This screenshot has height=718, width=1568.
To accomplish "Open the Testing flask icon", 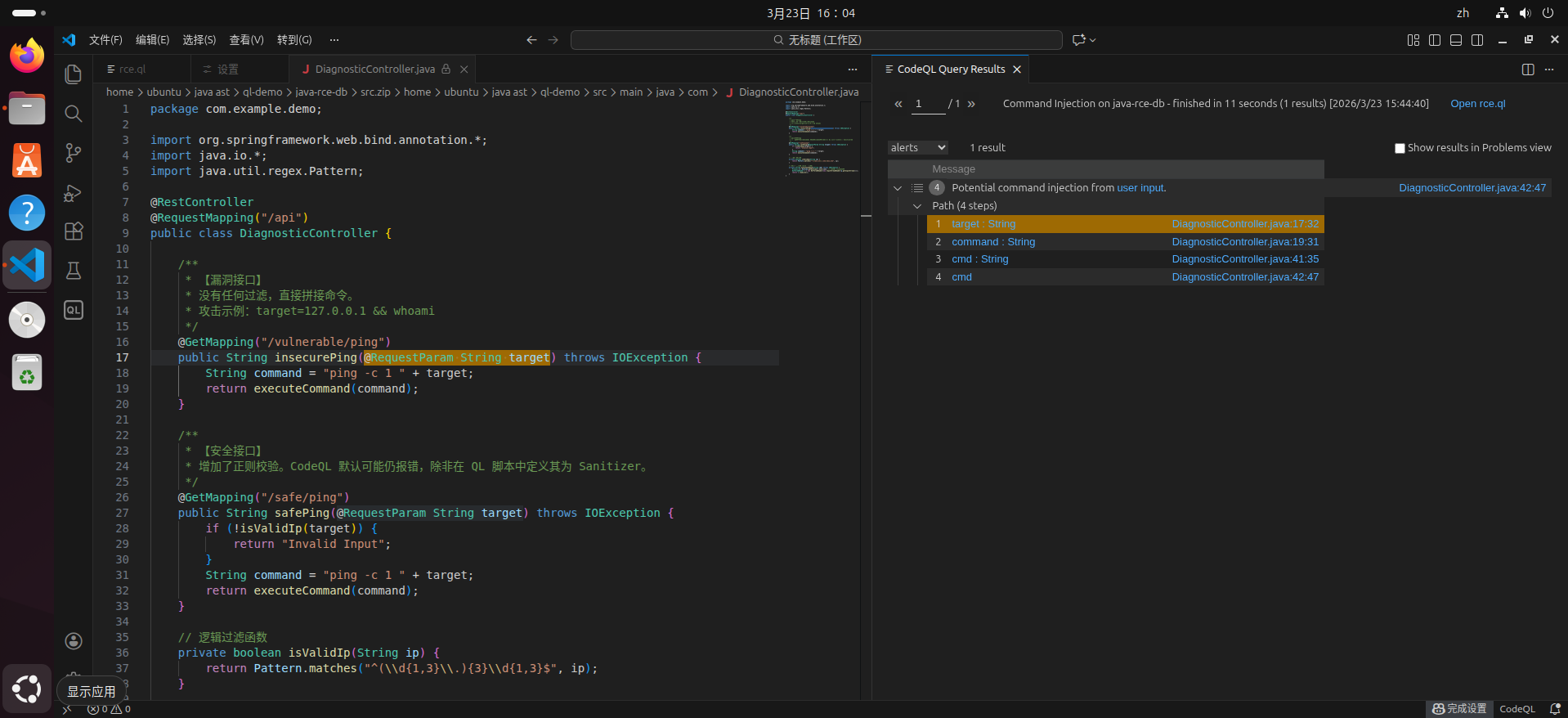I will (x=74, y=271).
